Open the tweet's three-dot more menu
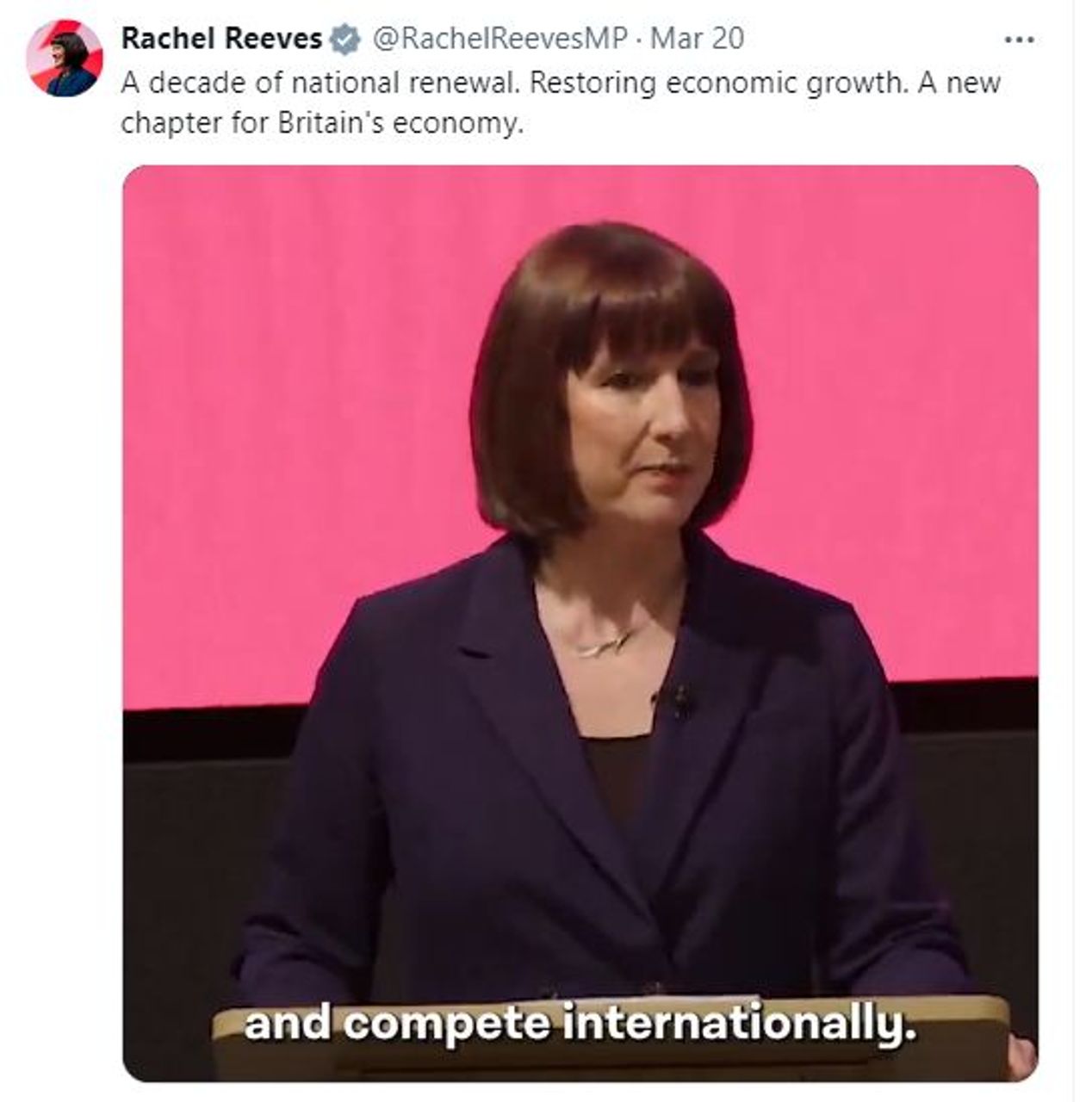The image size is (1092, 1102). 1020,40
